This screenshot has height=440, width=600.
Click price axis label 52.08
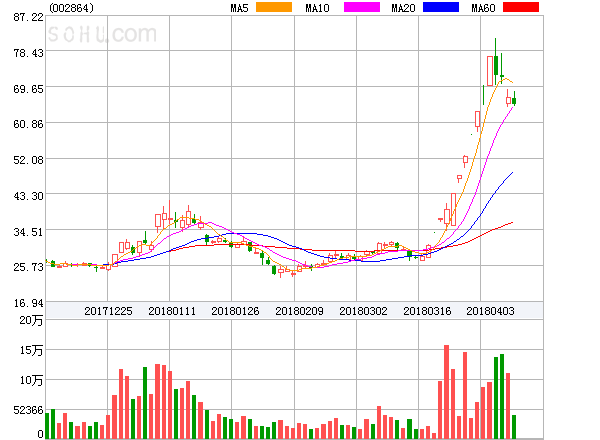[x=28, y=160]
